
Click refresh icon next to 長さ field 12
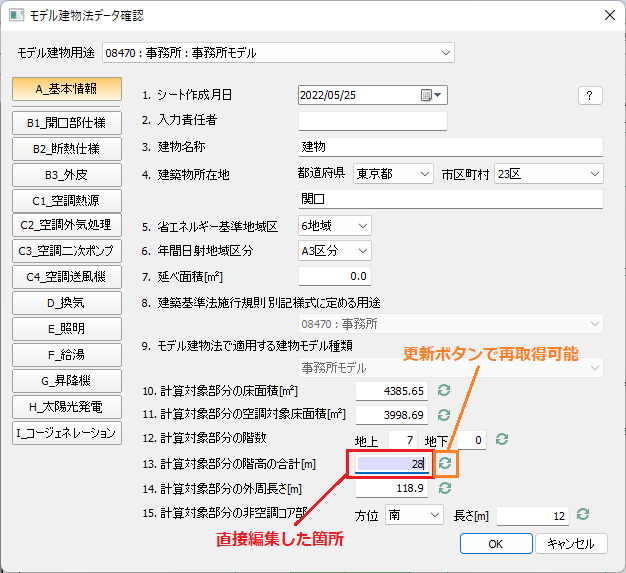(x=583, y=514)
